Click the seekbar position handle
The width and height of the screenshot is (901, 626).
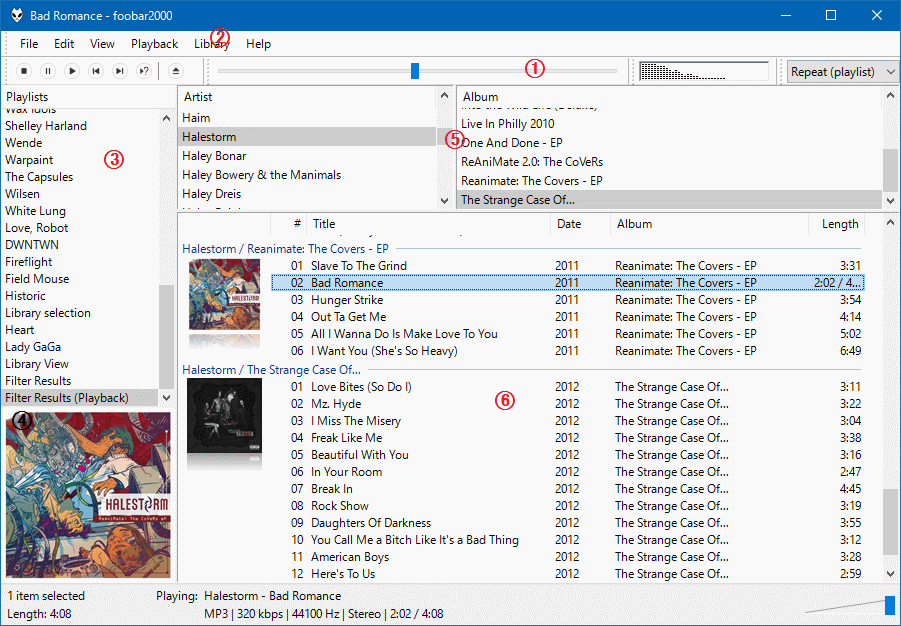point(415,71)
